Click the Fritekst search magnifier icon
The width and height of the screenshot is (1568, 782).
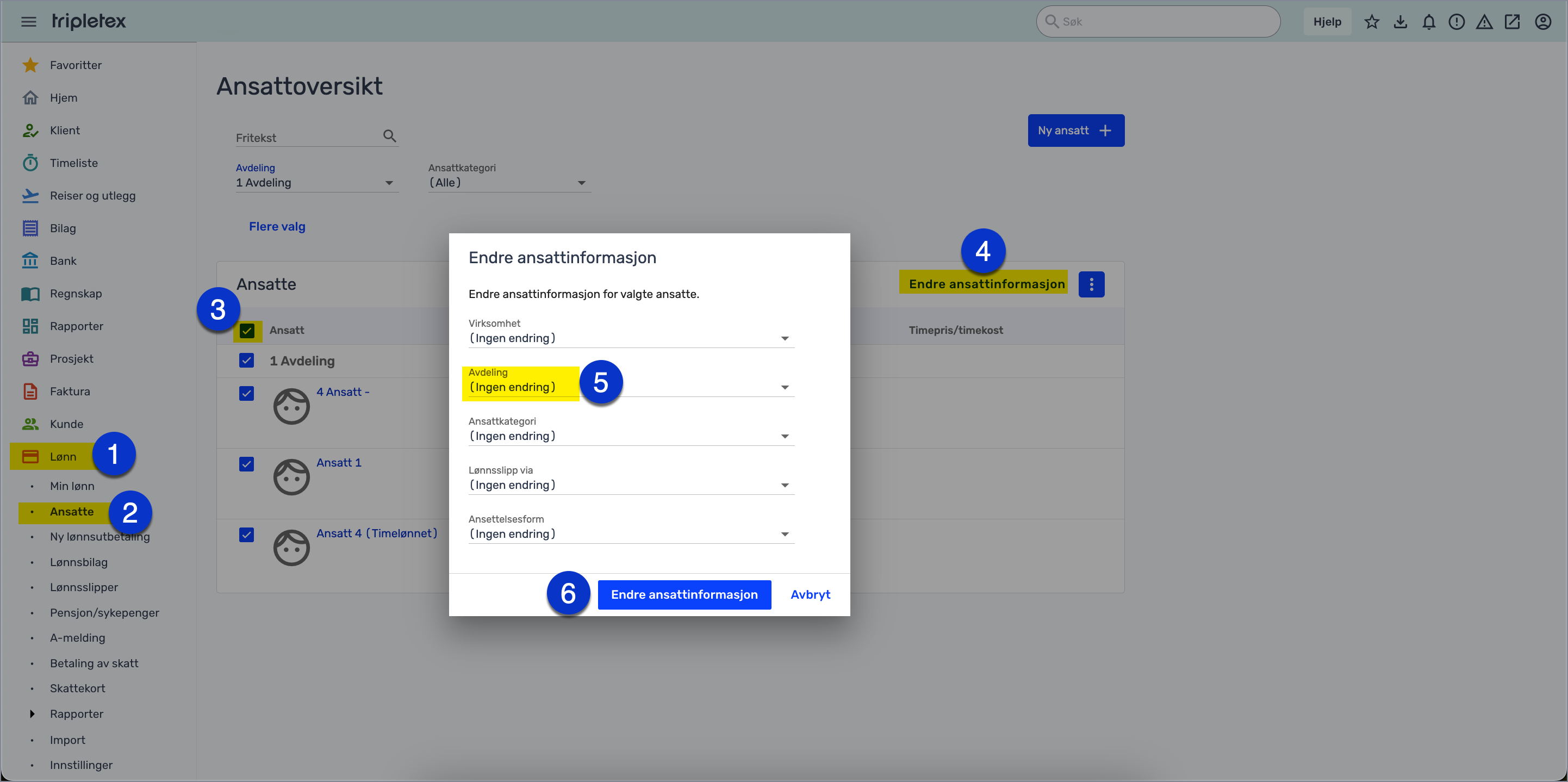click(390, 136)
